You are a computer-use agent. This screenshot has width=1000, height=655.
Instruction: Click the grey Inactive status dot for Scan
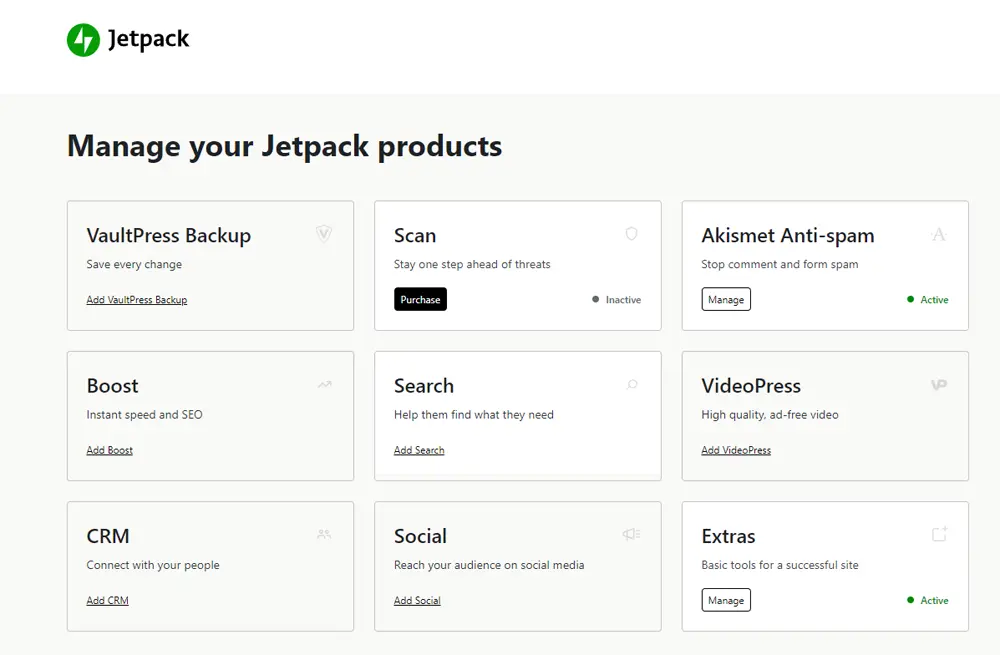pos(596,299)
